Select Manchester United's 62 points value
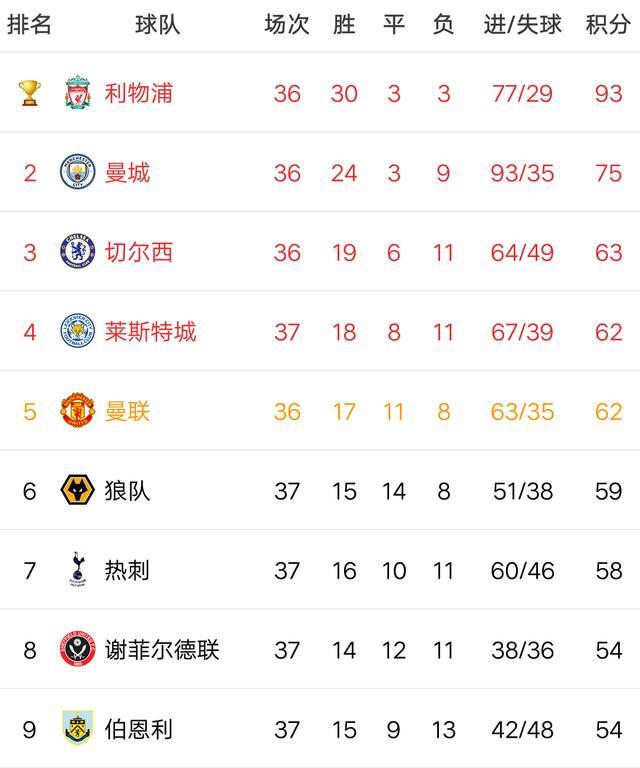The width and height of the screenshot is (640, 768). 608,411
